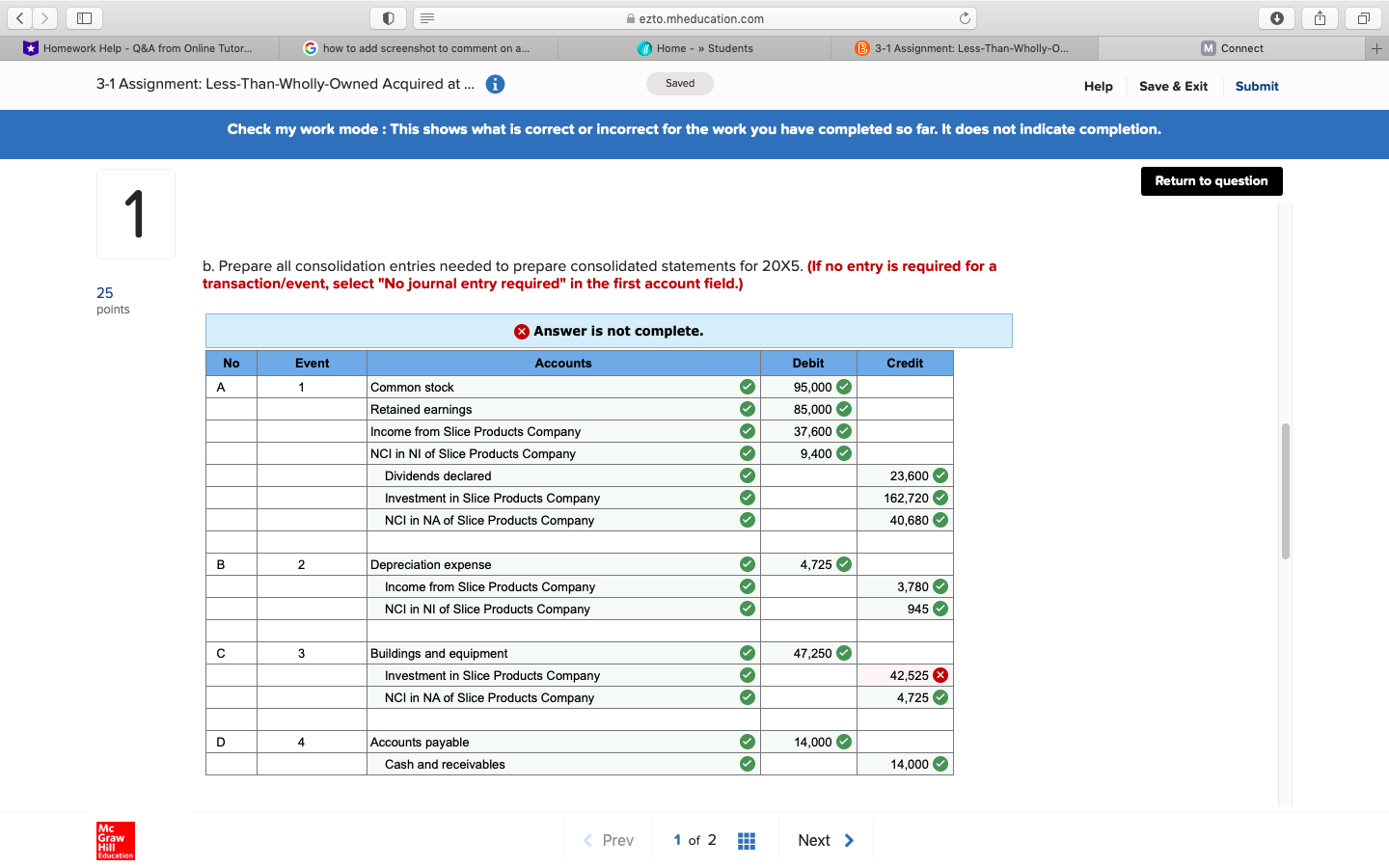Click Save & Exit
The image size is (1389, 868).
click(1173, 86)
